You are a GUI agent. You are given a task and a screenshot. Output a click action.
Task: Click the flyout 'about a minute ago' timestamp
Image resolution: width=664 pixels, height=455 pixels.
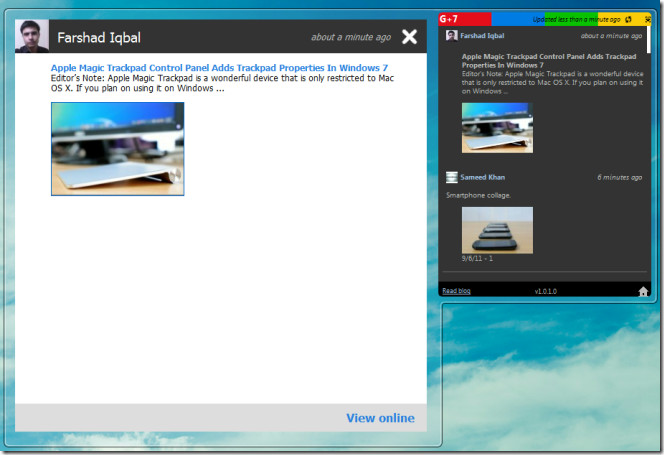[351, 37]
